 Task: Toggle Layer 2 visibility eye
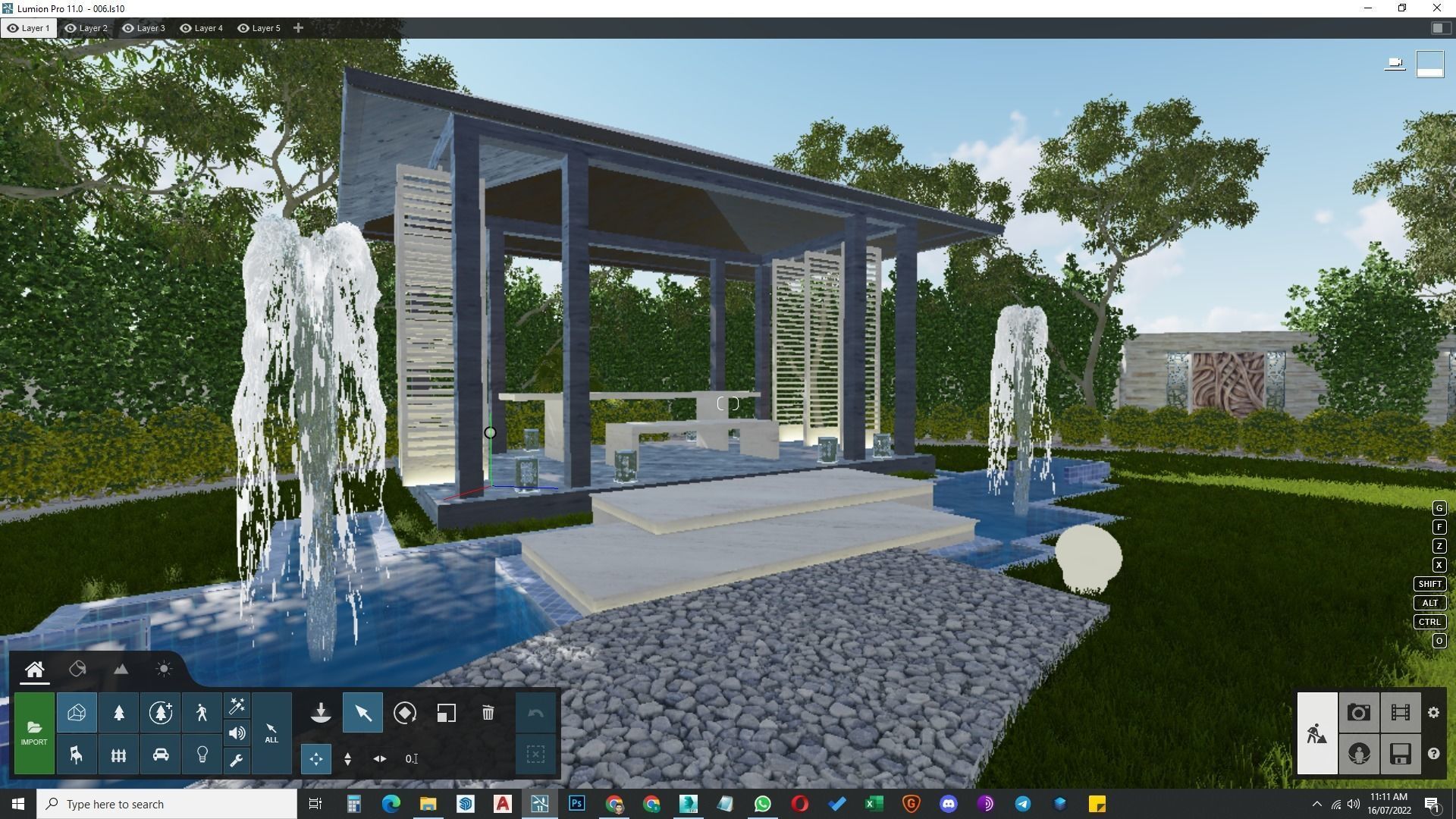pyautogui.click(x=71, y=28)
